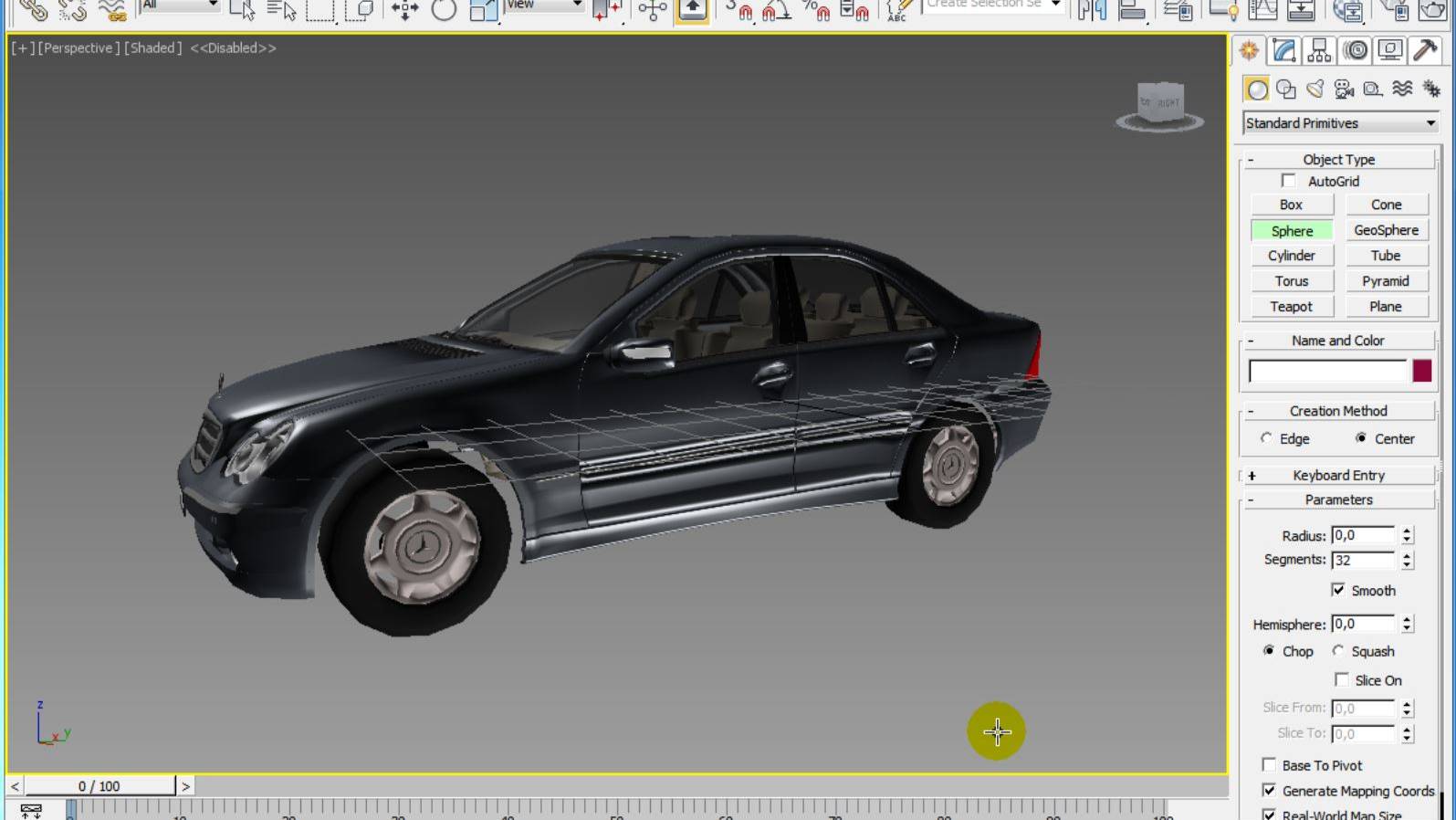Select the Chop hemisphere option
Image resolution: width=1456 pixels, height=820 pixels.
(1269, 651)
